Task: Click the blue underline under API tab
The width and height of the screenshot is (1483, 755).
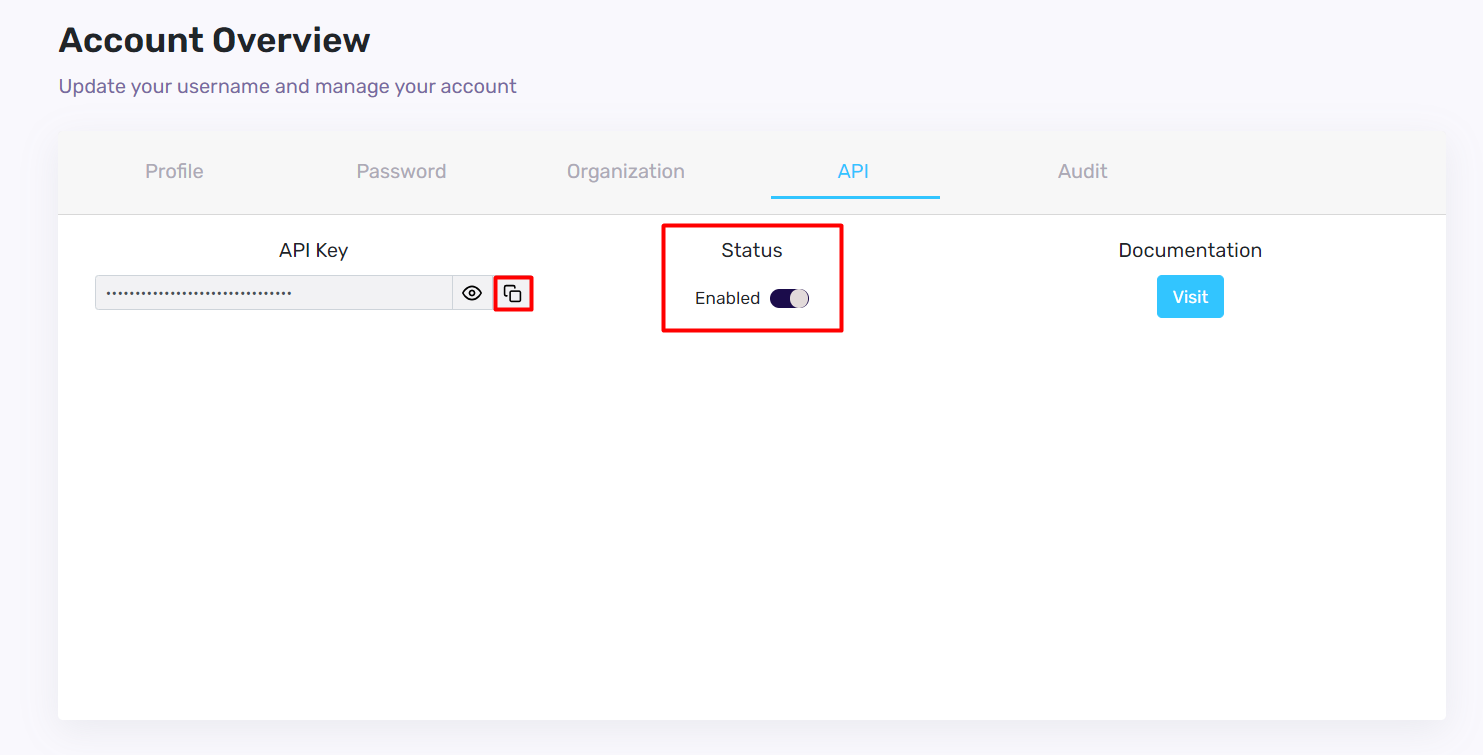Action: click(855, 197)
